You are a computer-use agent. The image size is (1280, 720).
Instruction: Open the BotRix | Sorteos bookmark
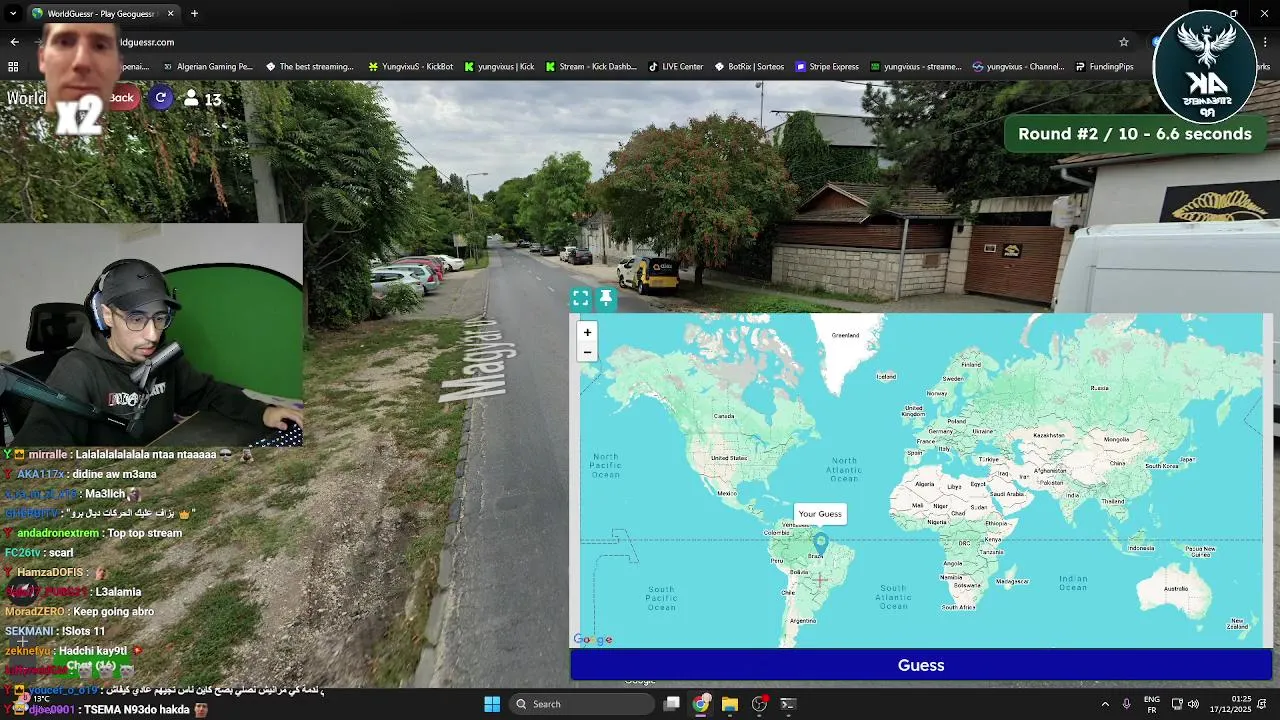(x=750, y=67)
